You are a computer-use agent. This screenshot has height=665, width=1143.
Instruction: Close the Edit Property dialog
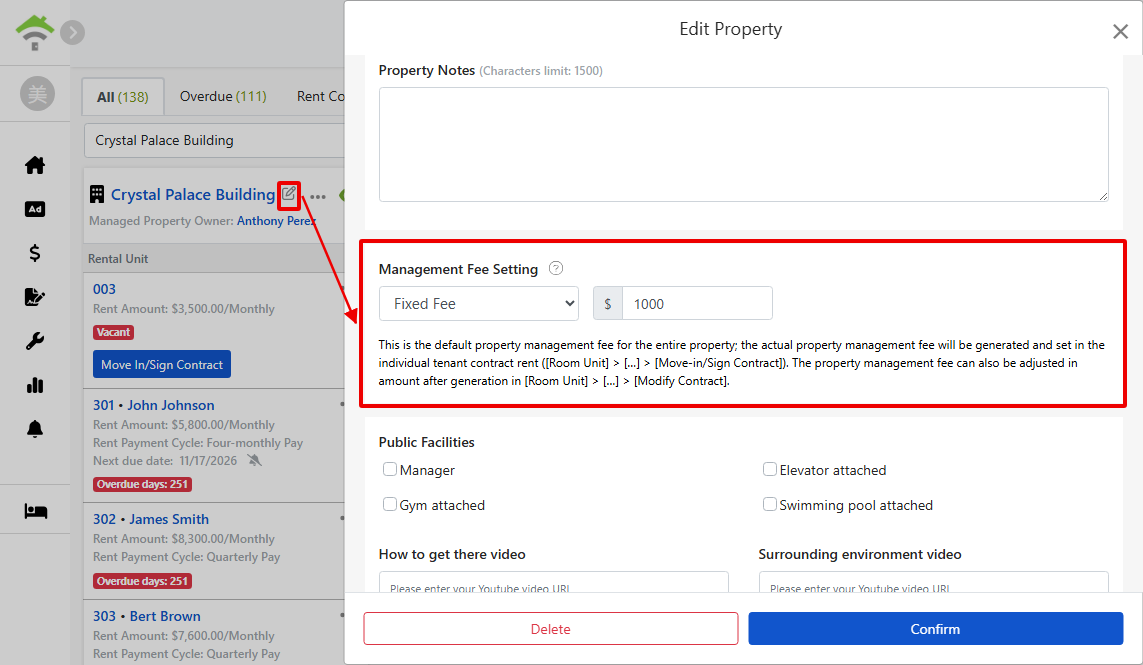(1120, 31)
